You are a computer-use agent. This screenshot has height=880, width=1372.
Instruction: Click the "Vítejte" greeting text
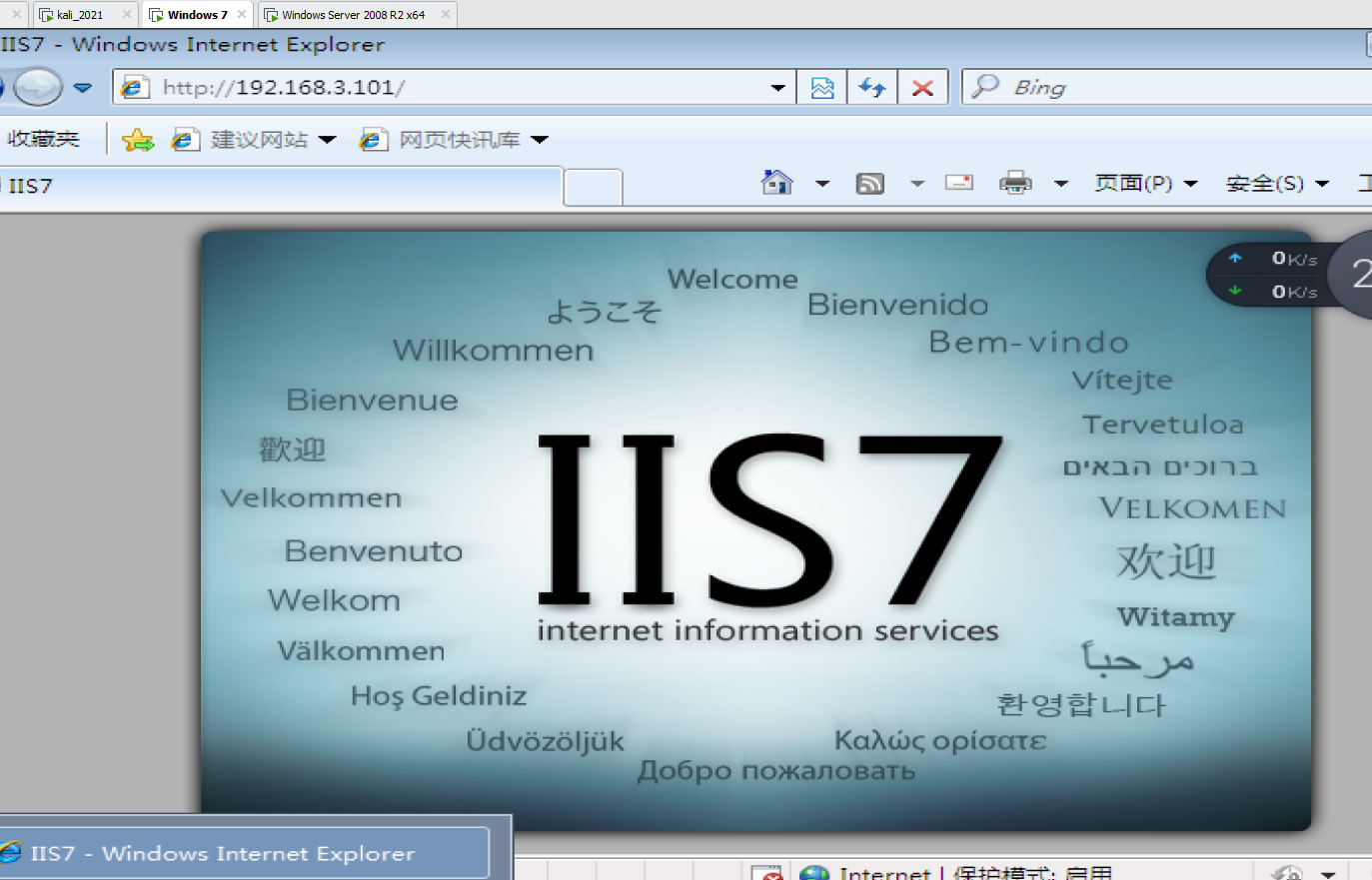tap(1122, 381)
